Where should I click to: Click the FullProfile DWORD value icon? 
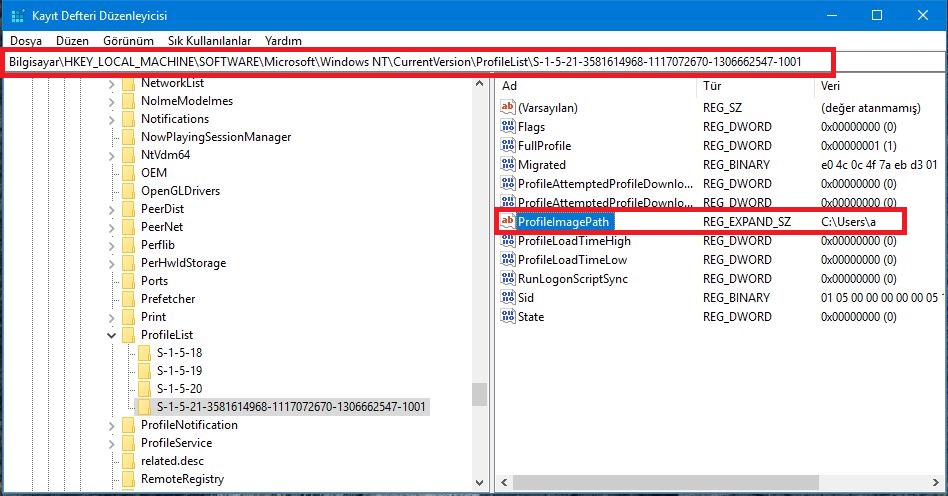[507, 145]
